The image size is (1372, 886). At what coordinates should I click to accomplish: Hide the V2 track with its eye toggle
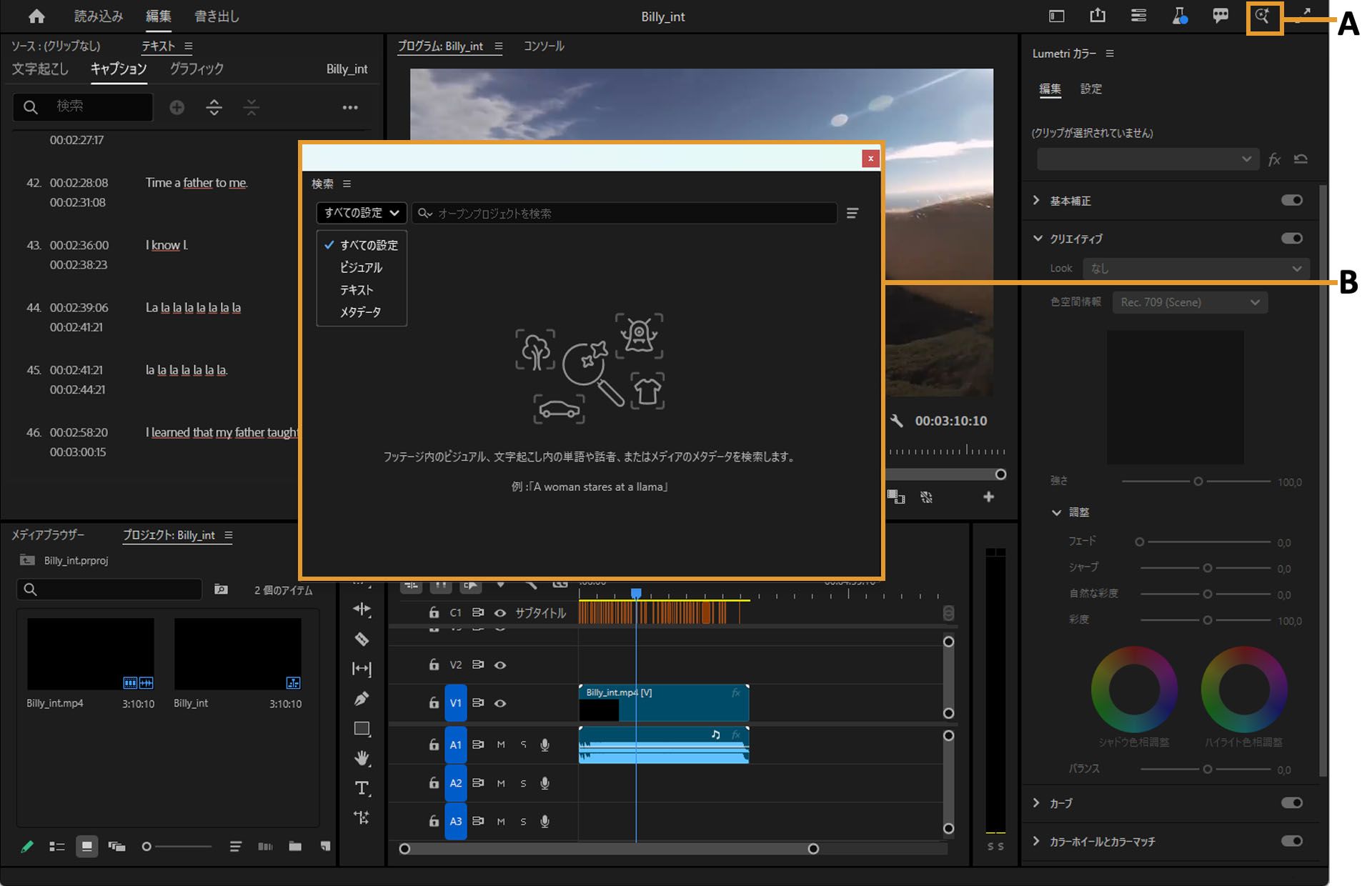[500, 664]
